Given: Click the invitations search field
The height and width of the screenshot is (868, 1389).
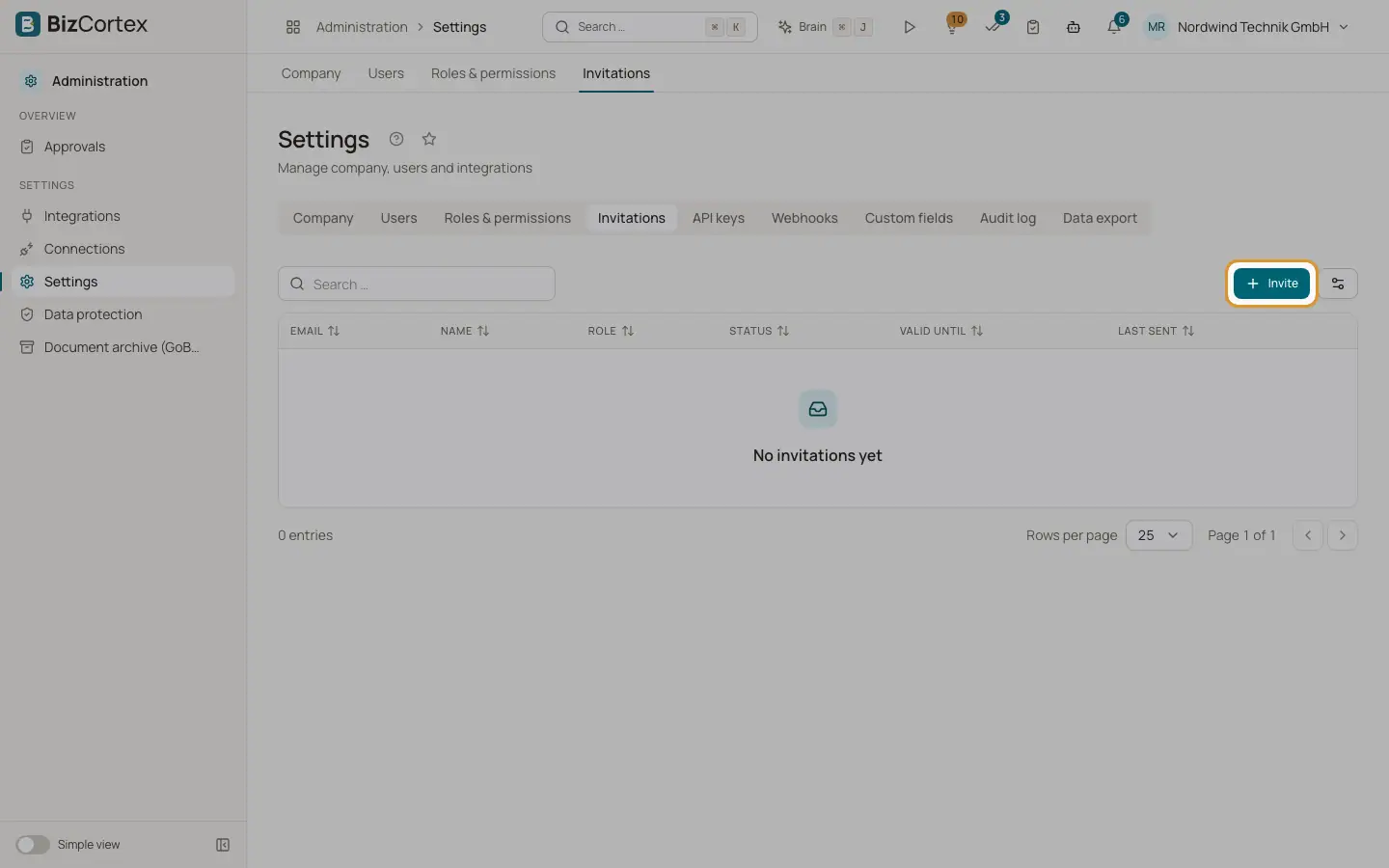Looking at the screenshot, I should [x=417, y=284].
